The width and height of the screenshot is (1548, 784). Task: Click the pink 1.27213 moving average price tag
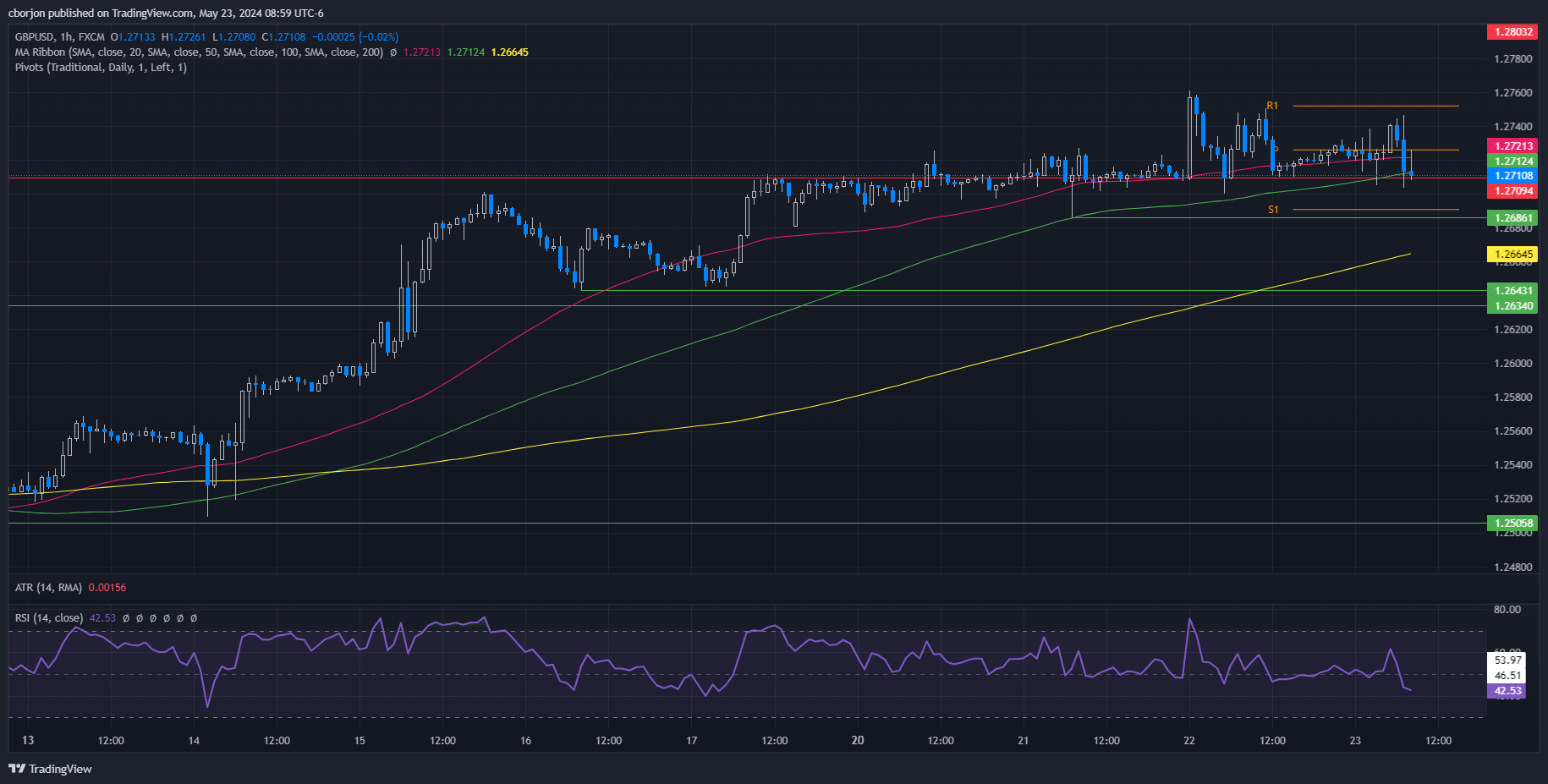pyautogui.click(x=1512, y=146)
